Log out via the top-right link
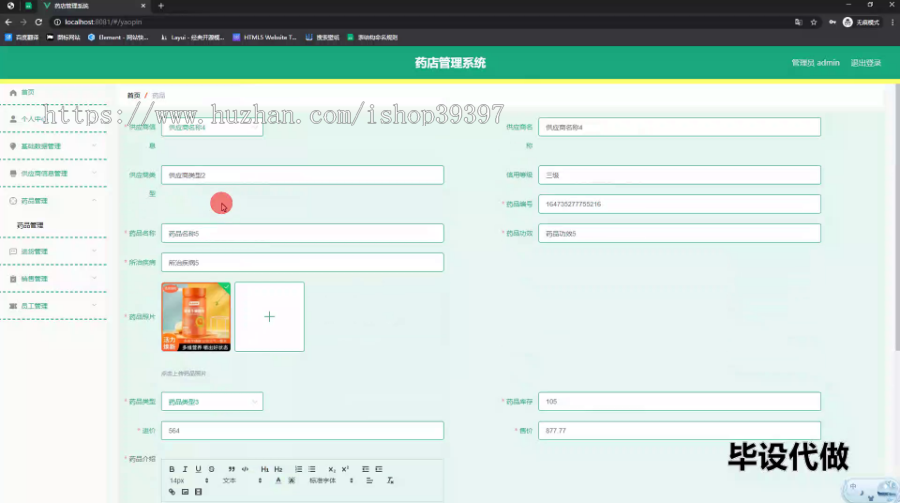Screen dimensions: 900x503 [866, 63]
